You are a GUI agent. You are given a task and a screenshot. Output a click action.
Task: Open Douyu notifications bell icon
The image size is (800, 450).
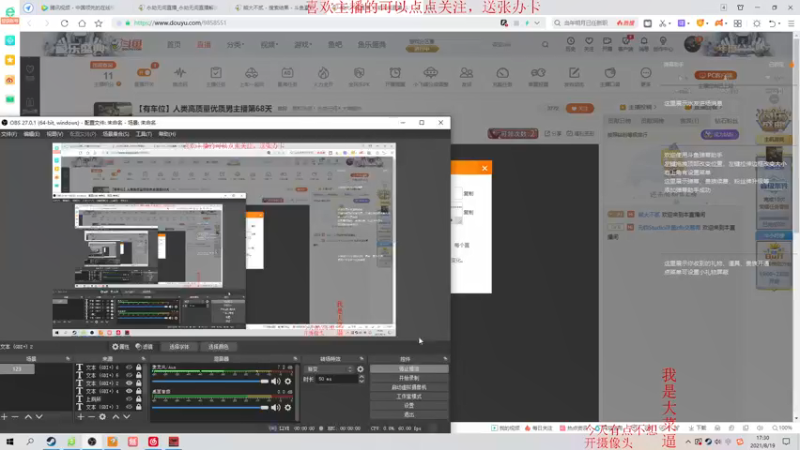click(644, 43)
